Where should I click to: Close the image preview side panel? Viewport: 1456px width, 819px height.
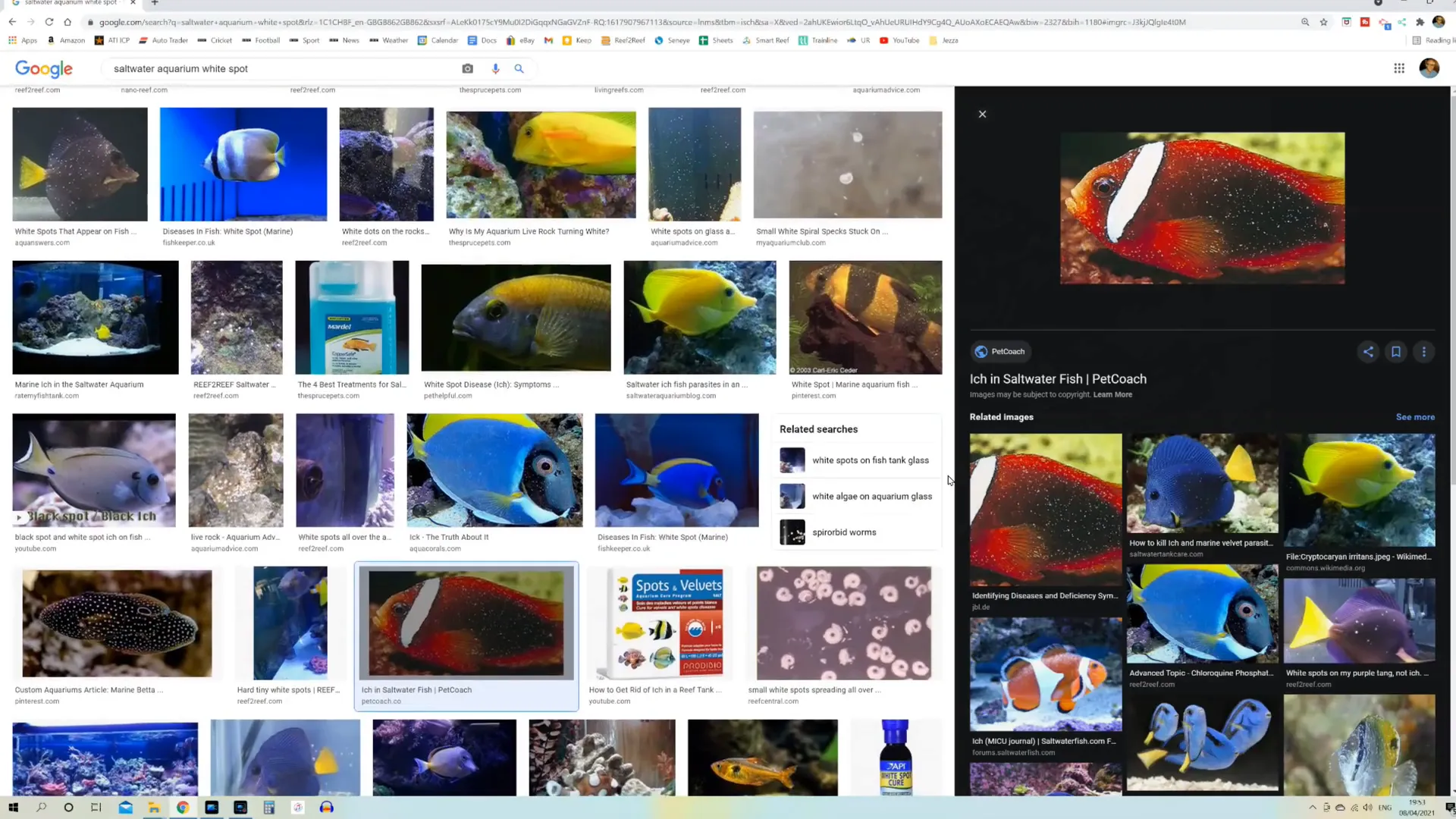tap(982, 115)
